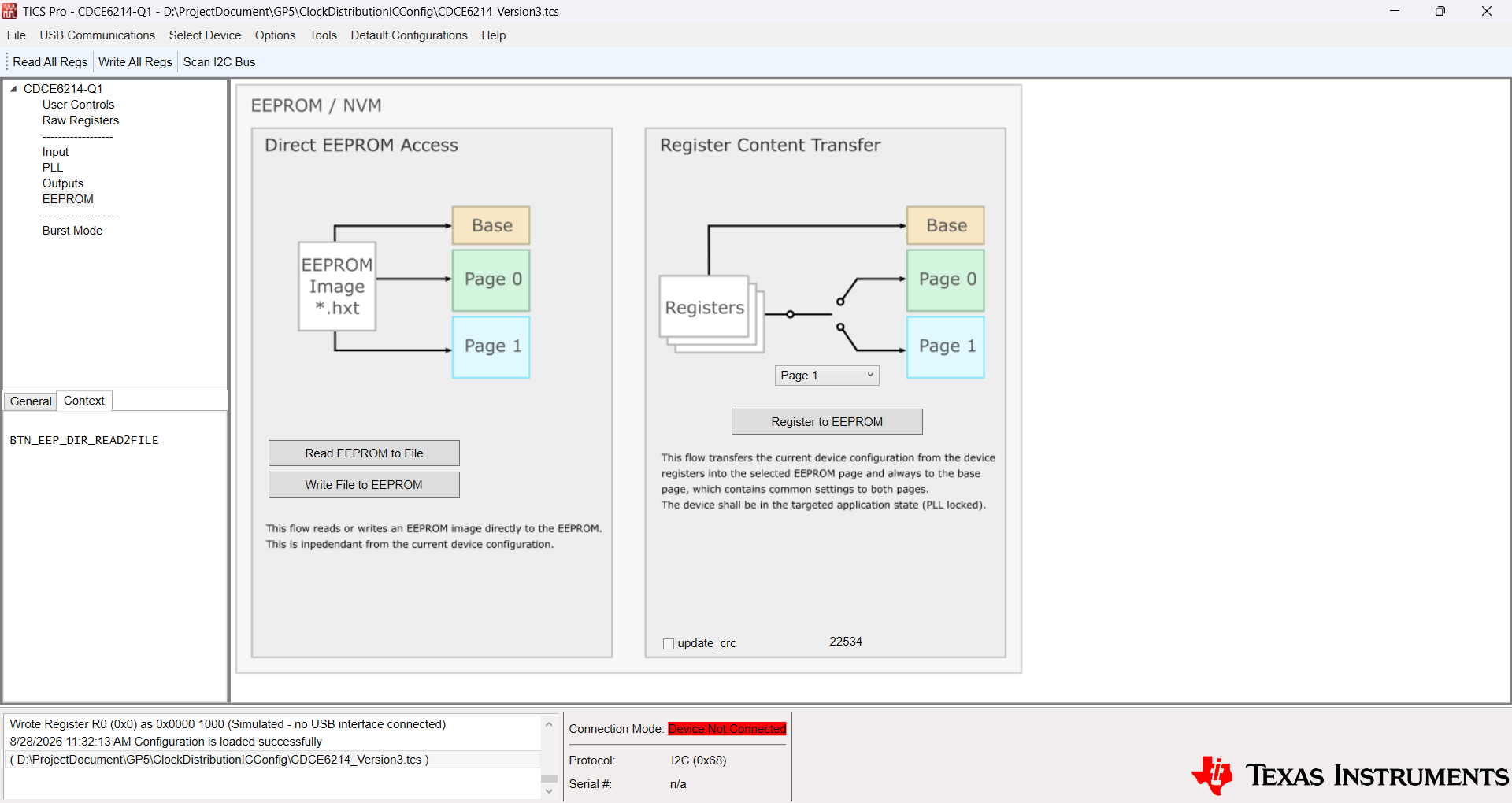Click the TICS Pro app icon in title bar

(x=9, y=11)
